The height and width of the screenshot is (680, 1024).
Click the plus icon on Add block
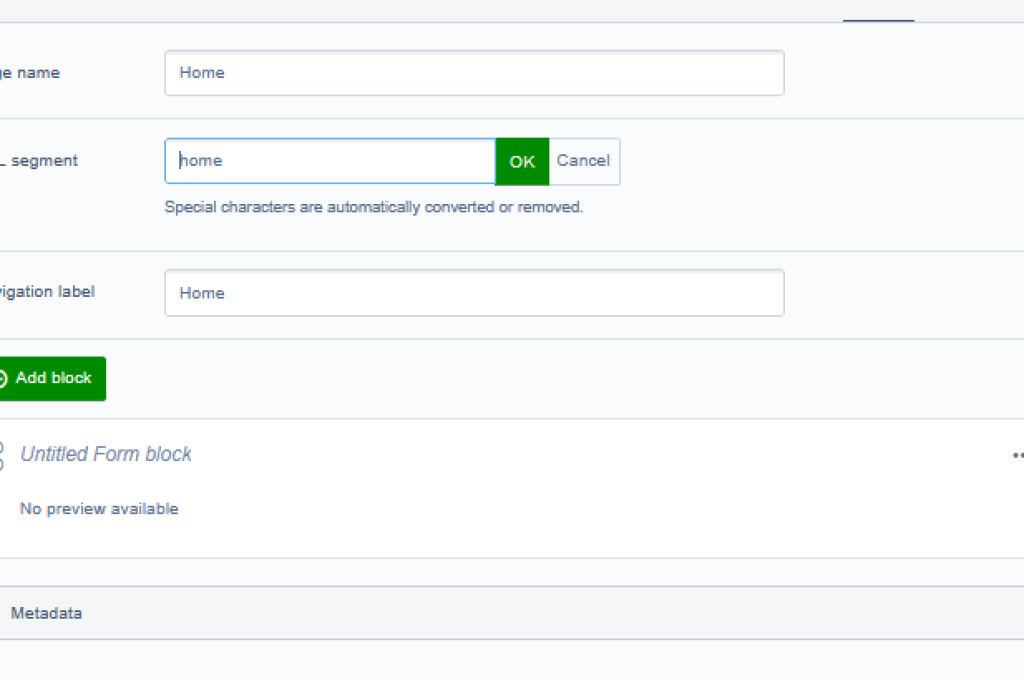click(x=3, y=378)
